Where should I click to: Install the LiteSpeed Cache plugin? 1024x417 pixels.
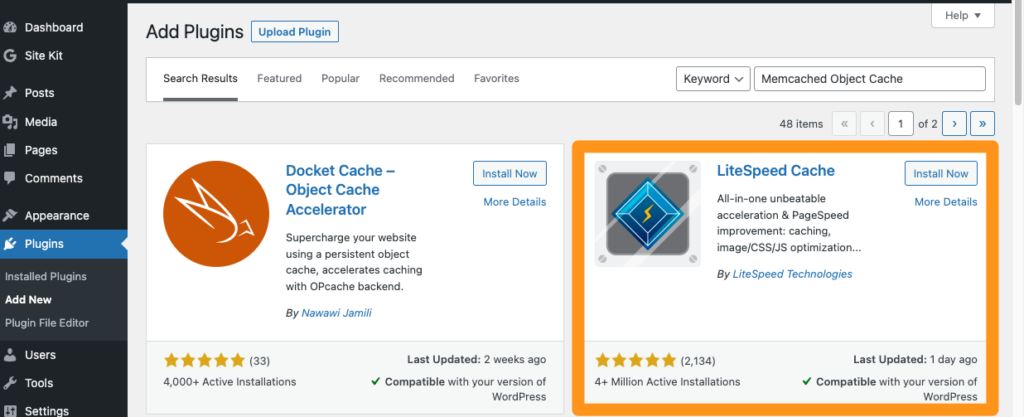click(940, 173)
